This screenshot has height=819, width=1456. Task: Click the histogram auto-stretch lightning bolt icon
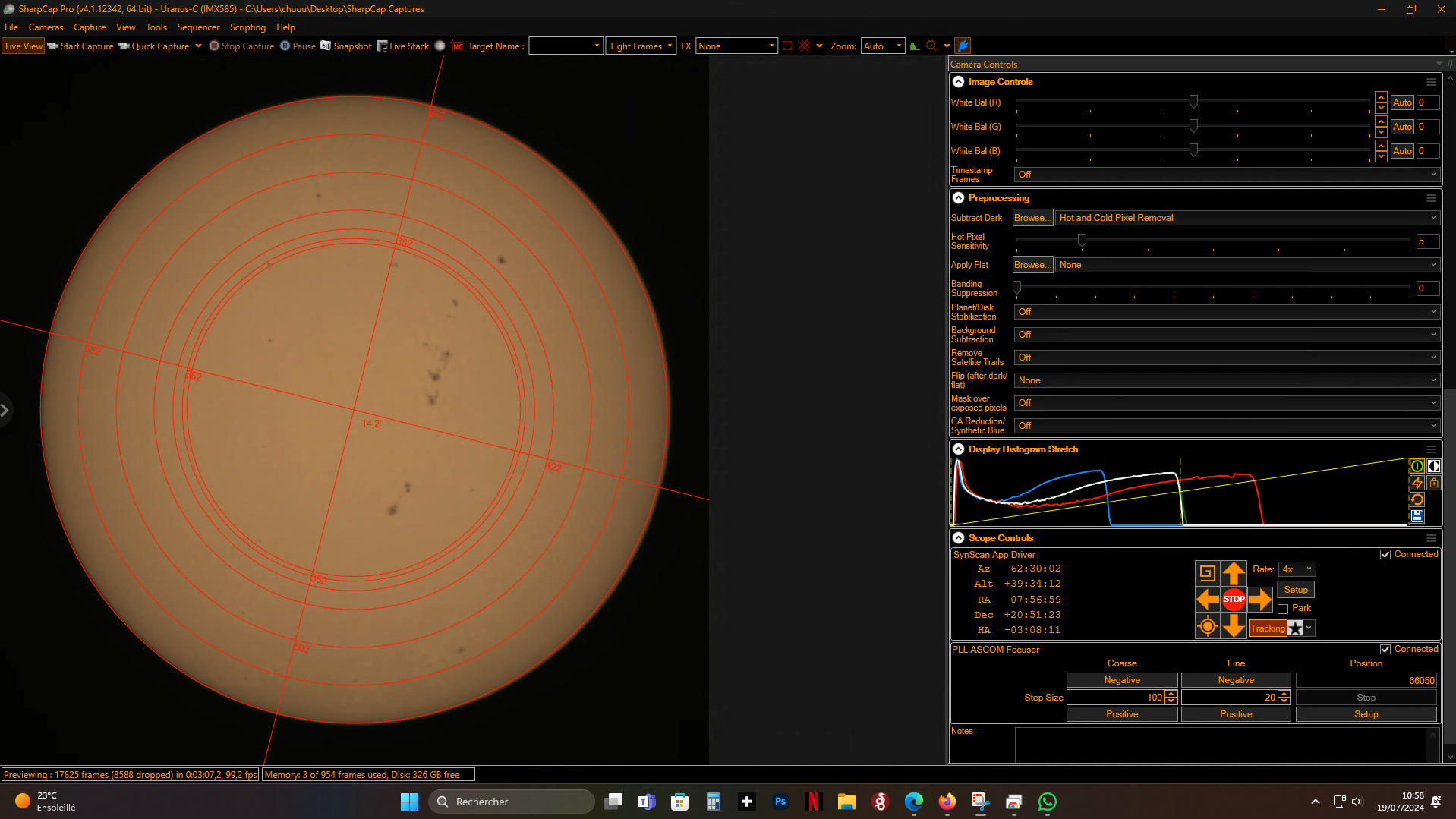1417,483
